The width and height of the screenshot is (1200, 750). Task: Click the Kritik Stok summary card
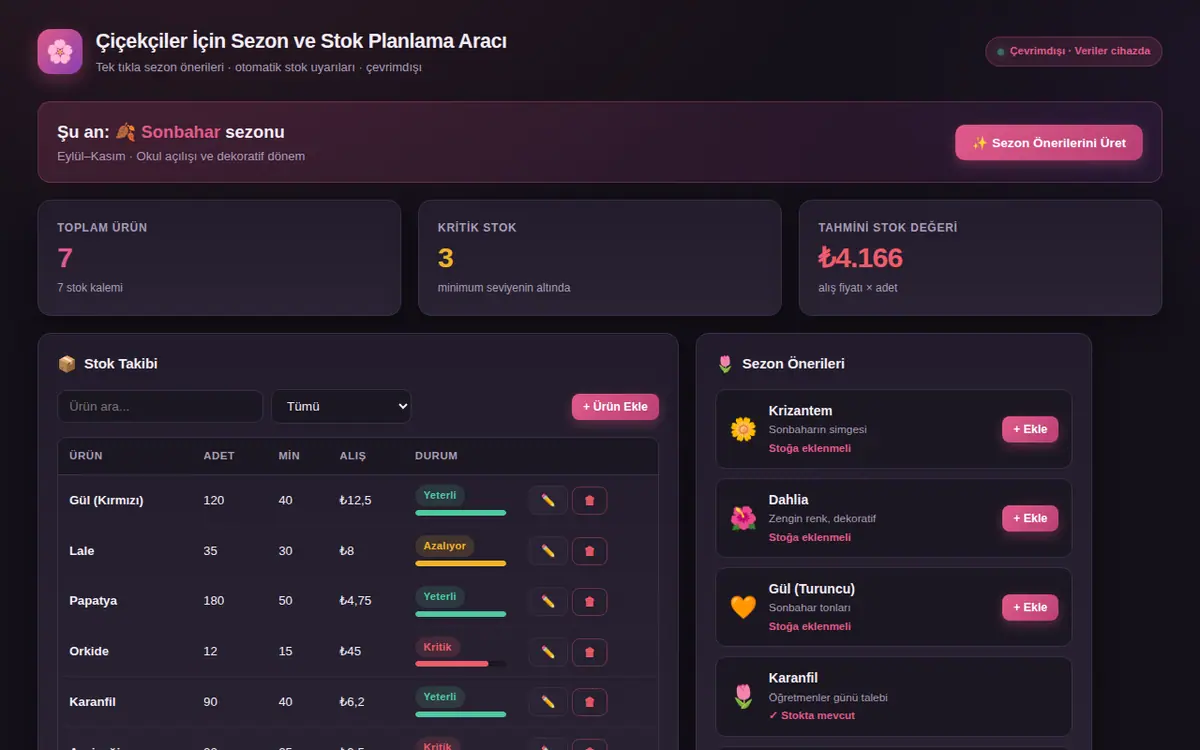pyautogui.click(x=600, y=258)
